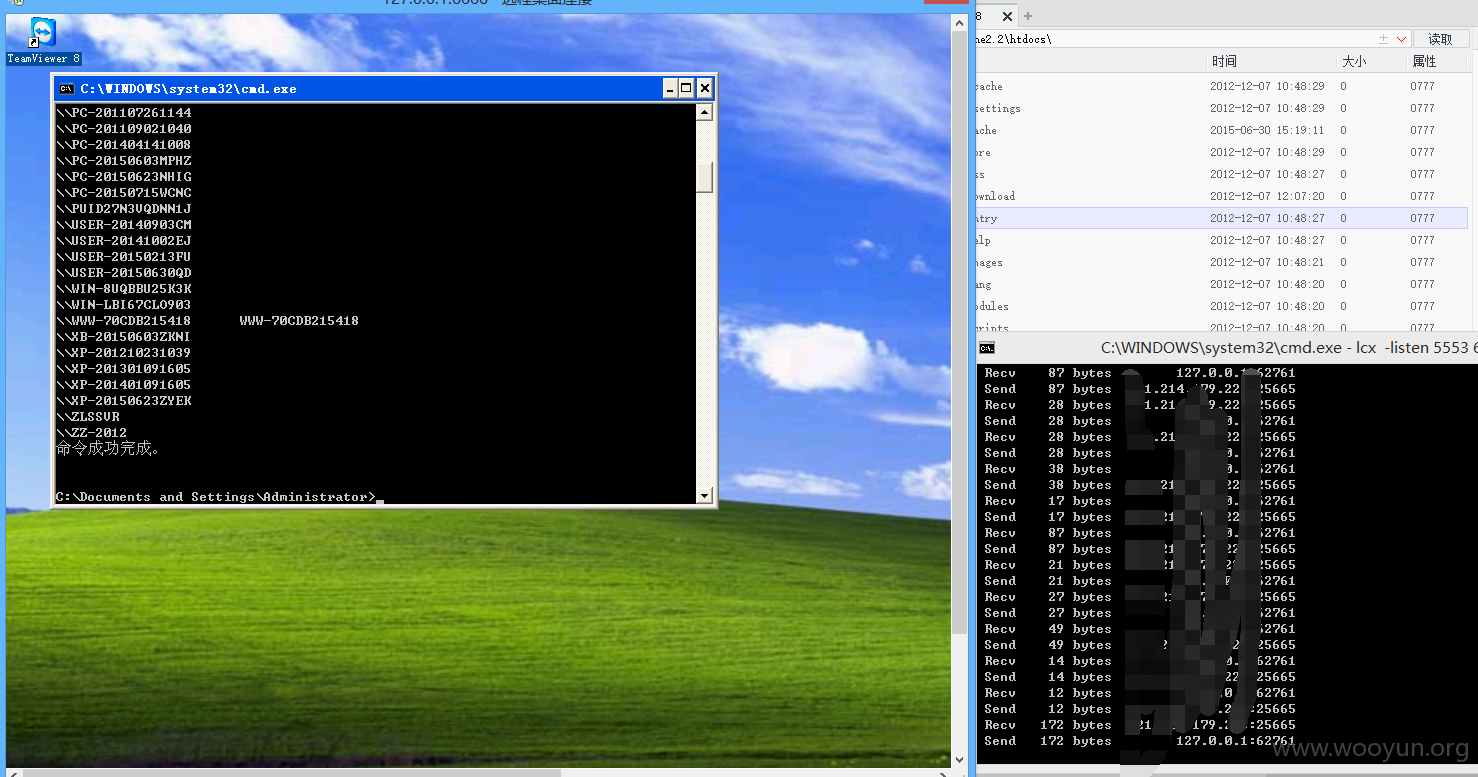Image resolution: width=1478 pixels, height=777 pixels.
Task: Close the current tab labeled 8
Action: pos(1007,16)
